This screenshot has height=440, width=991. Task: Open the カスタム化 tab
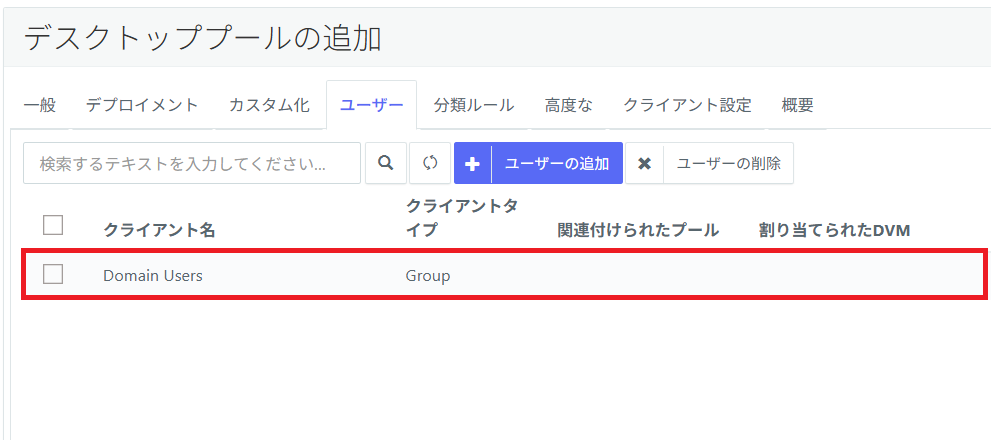[269, 105]
